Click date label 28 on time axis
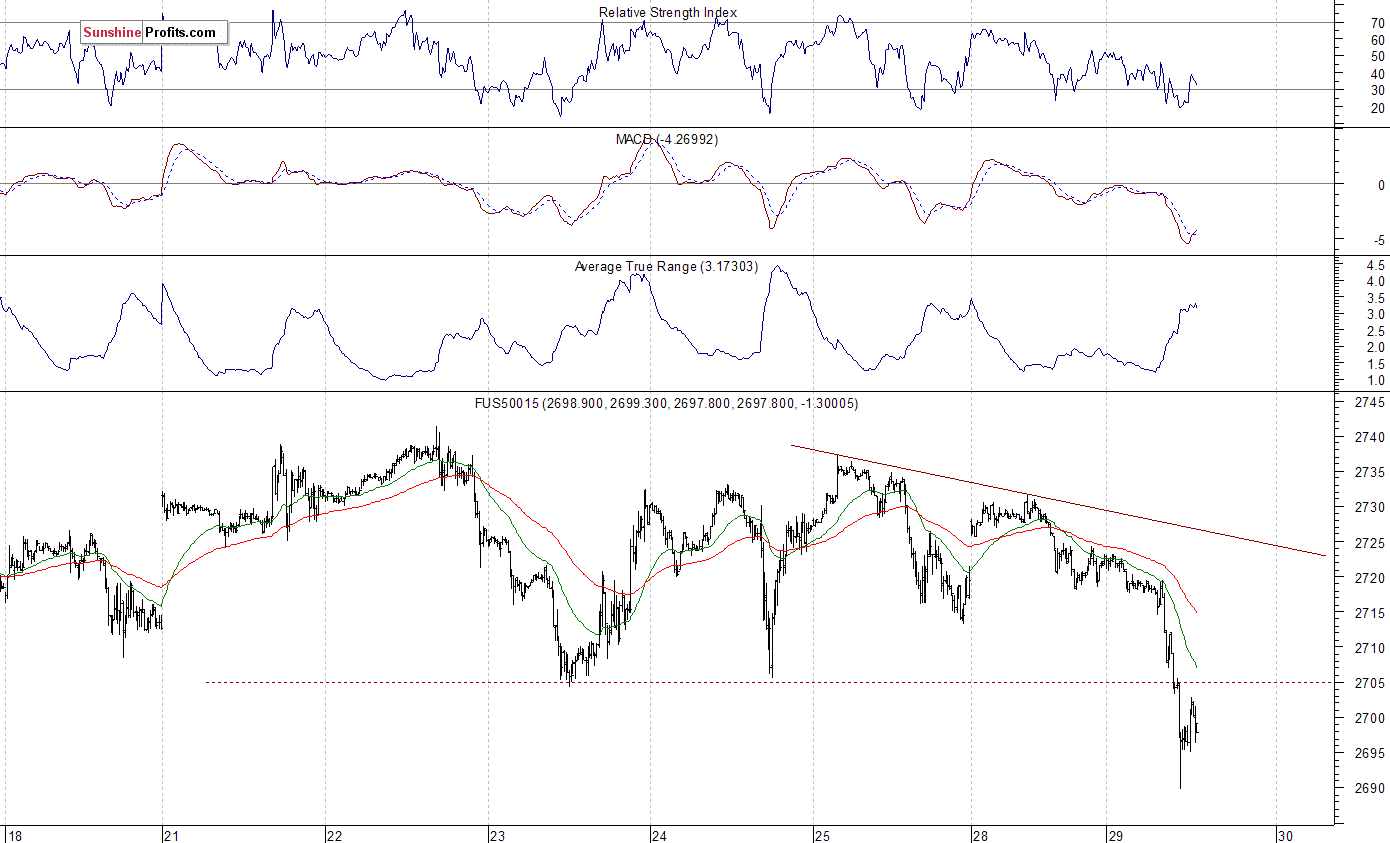Viewport: 1390px width, 843px height. tap(981, 835)
